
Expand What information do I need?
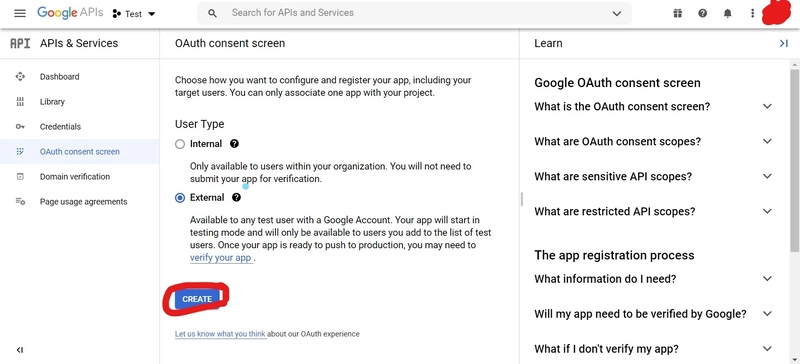tap(653, 279)
